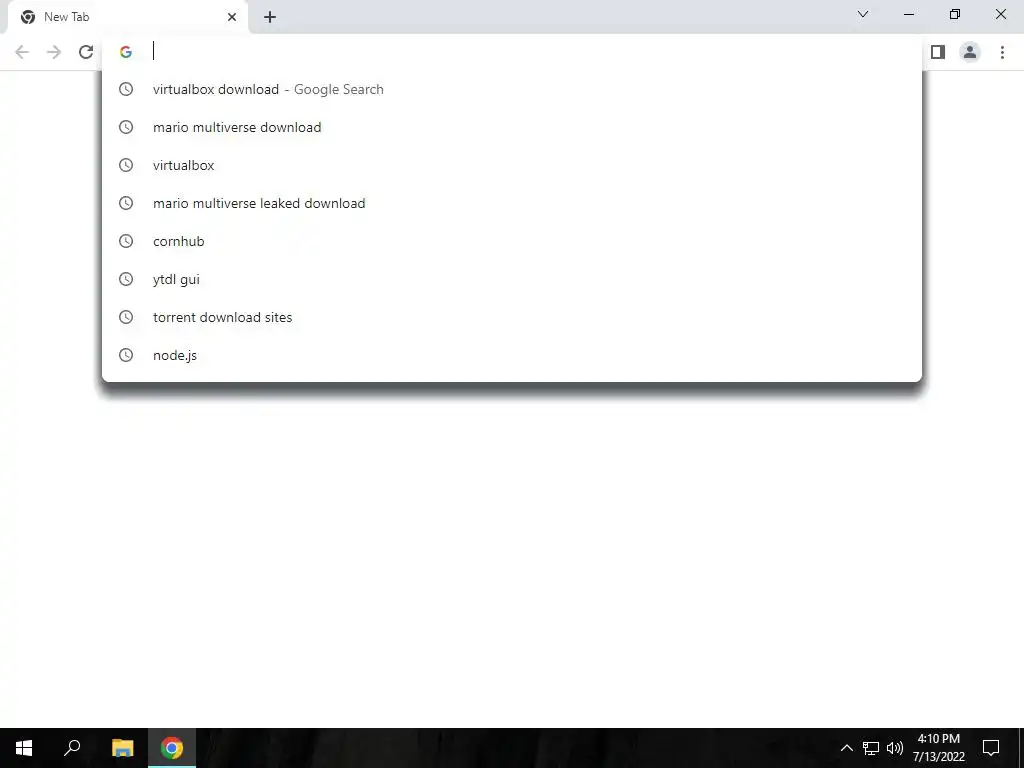1024x768 pixels.
Task: Show hidden system tray icons
Action: tap(846, 748)
